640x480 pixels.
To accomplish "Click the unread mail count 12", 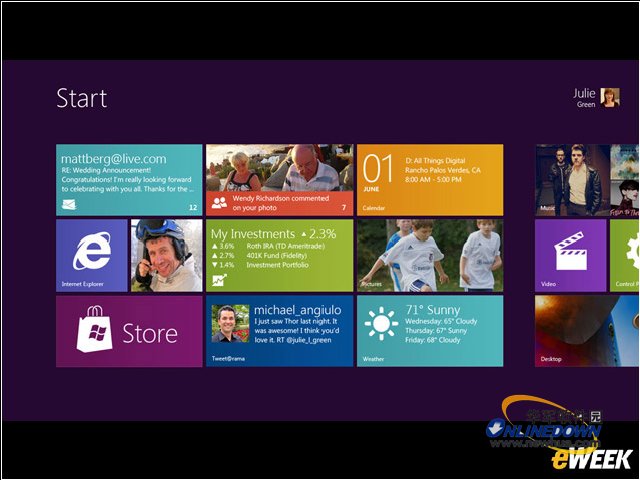I will (193, 207).
